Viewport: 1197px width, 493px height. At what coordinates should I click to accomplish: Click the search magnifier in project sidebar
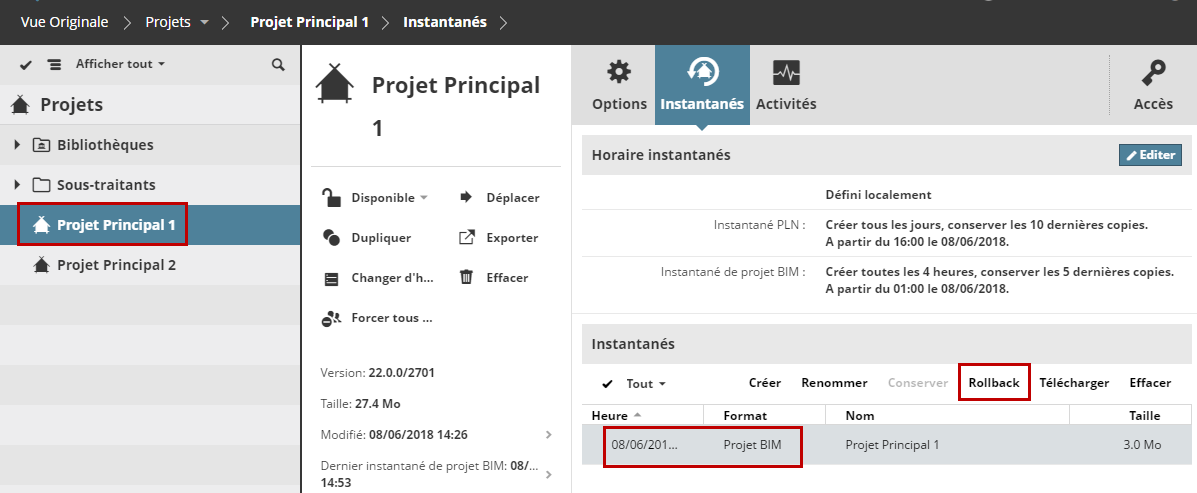278,64
